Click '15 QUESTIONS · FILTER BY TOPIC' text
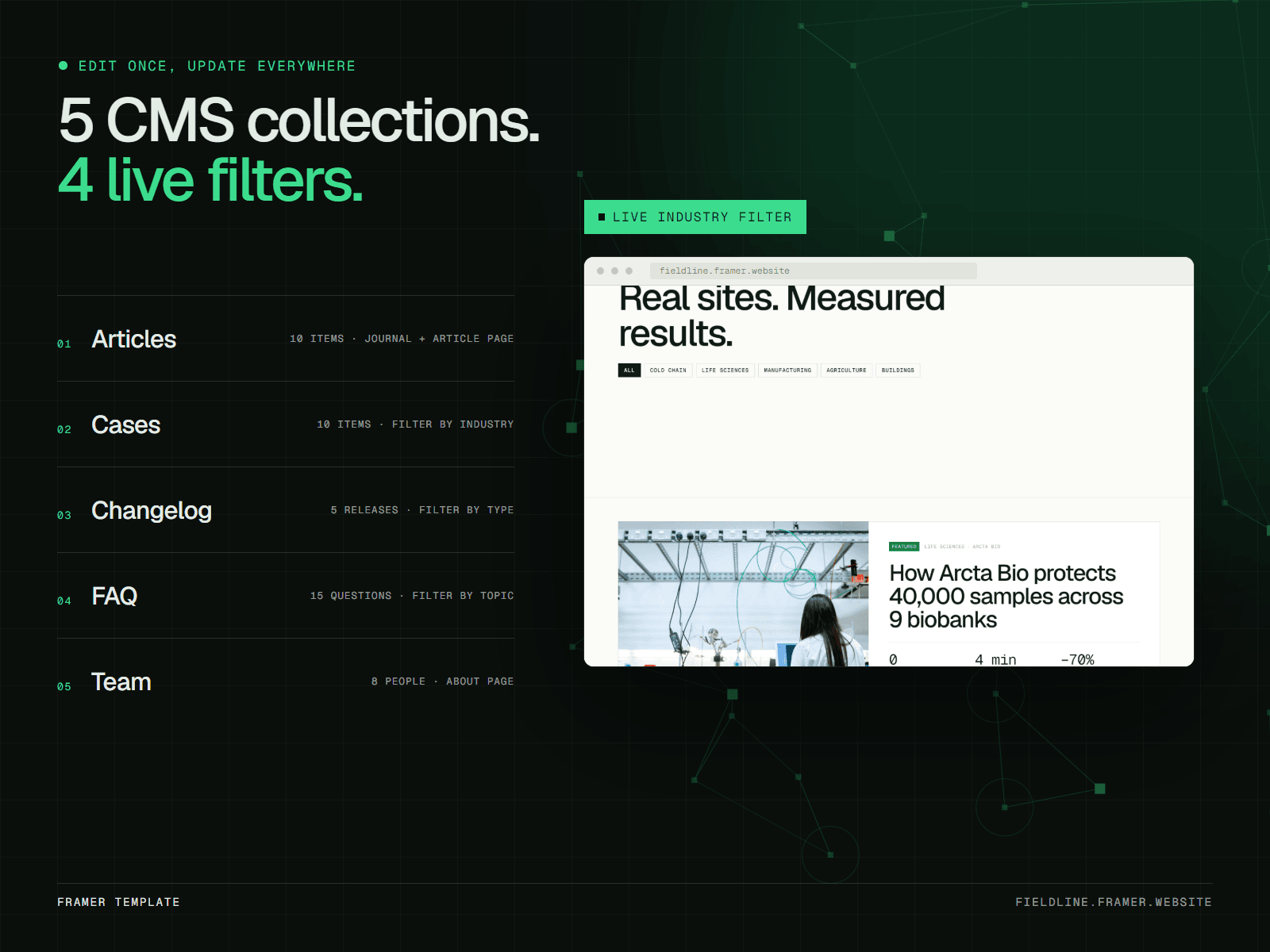 [412, 596]
